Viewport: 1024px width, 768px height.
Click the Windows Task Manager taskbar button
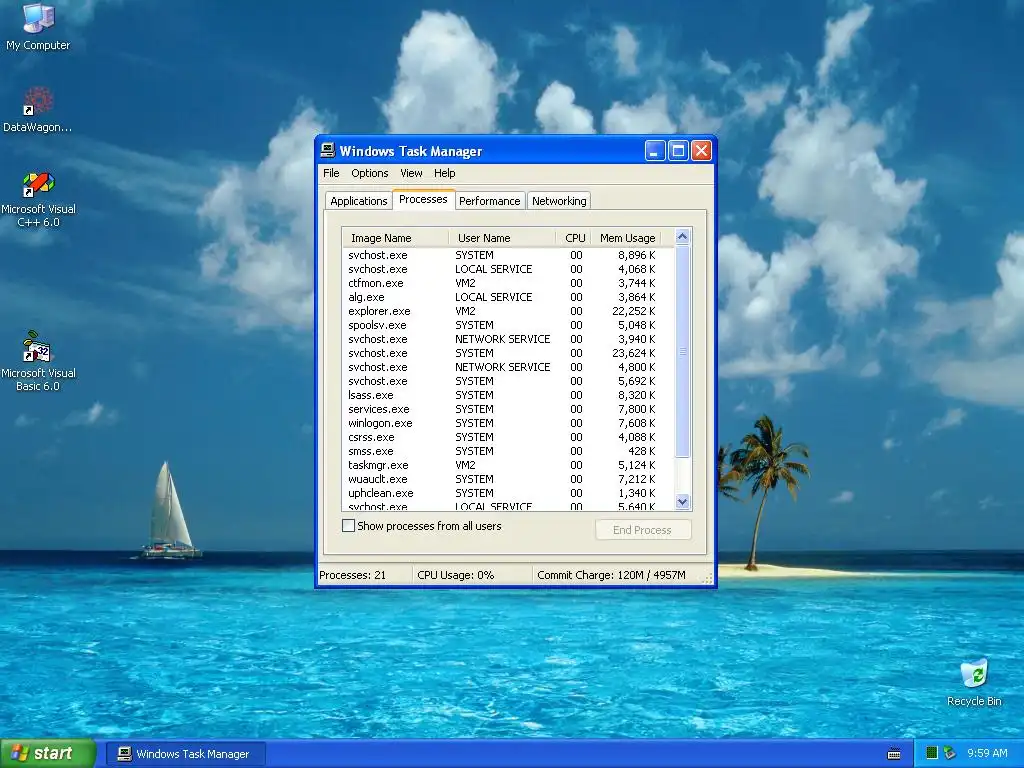click(x=186, y=754)
